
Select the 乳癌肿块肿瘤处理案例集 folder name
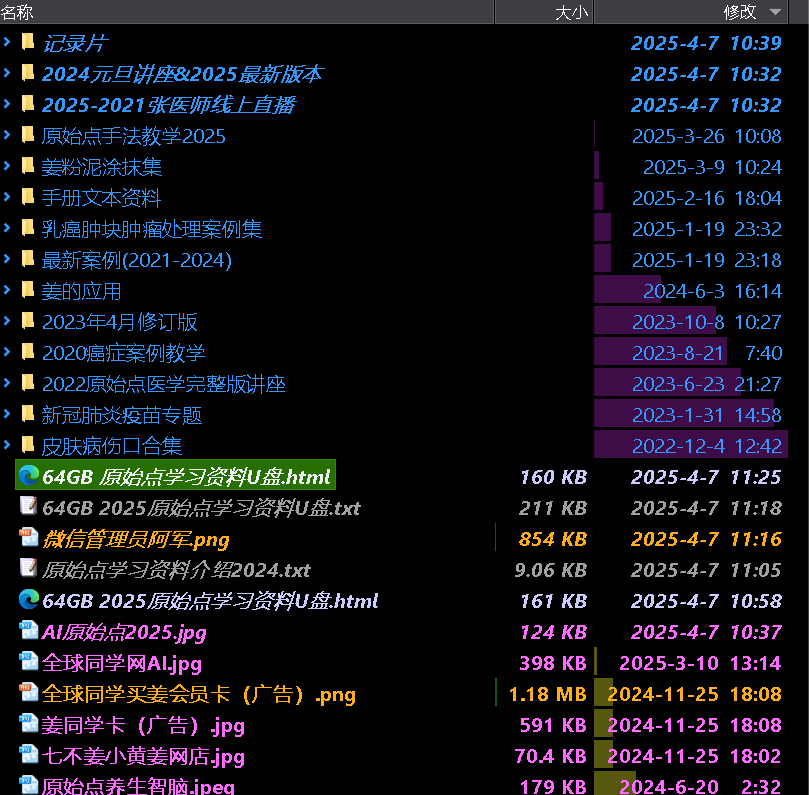click(152, 228)
